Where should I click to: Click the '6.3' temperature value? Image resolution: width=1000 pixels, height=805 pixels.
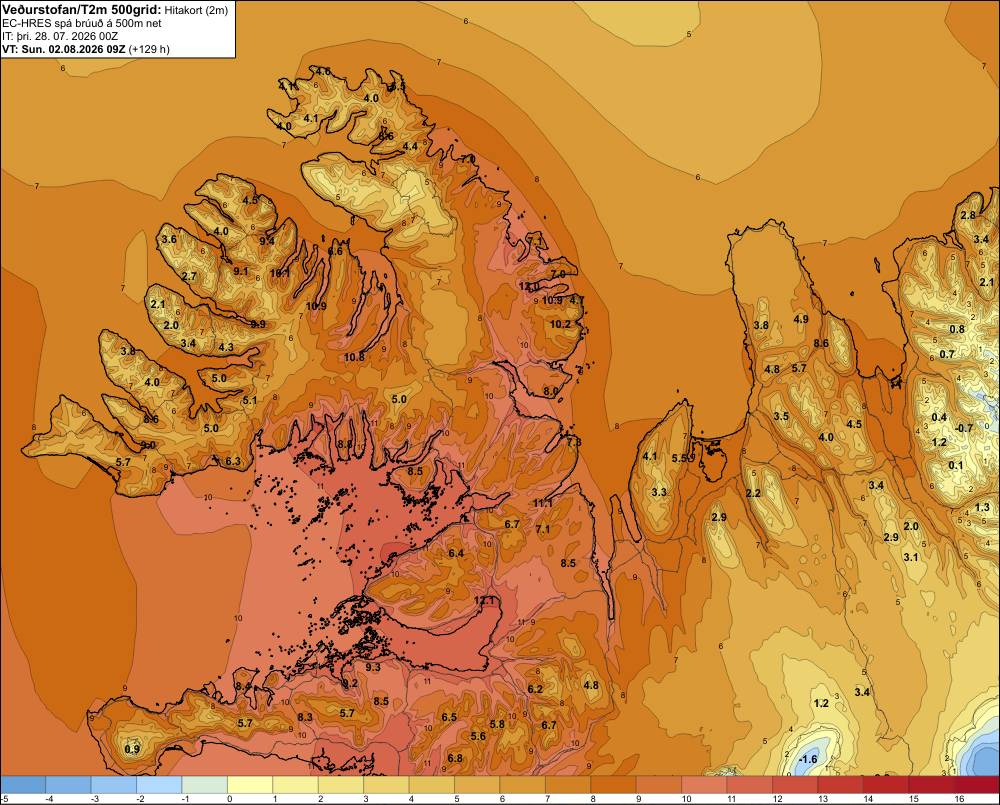click(233, 461)
